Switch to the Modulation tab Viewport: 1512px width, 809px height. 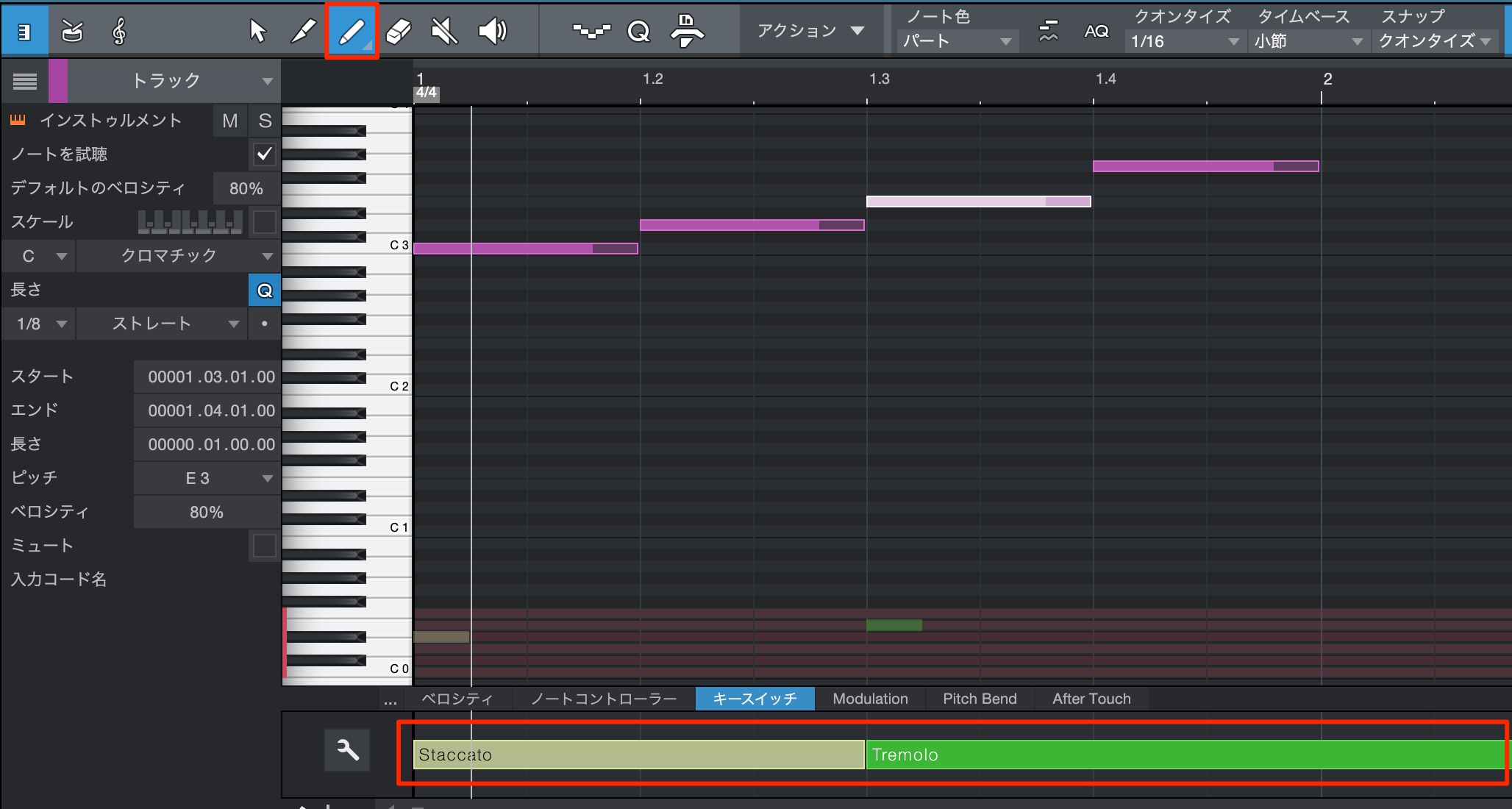pos(870,699)
